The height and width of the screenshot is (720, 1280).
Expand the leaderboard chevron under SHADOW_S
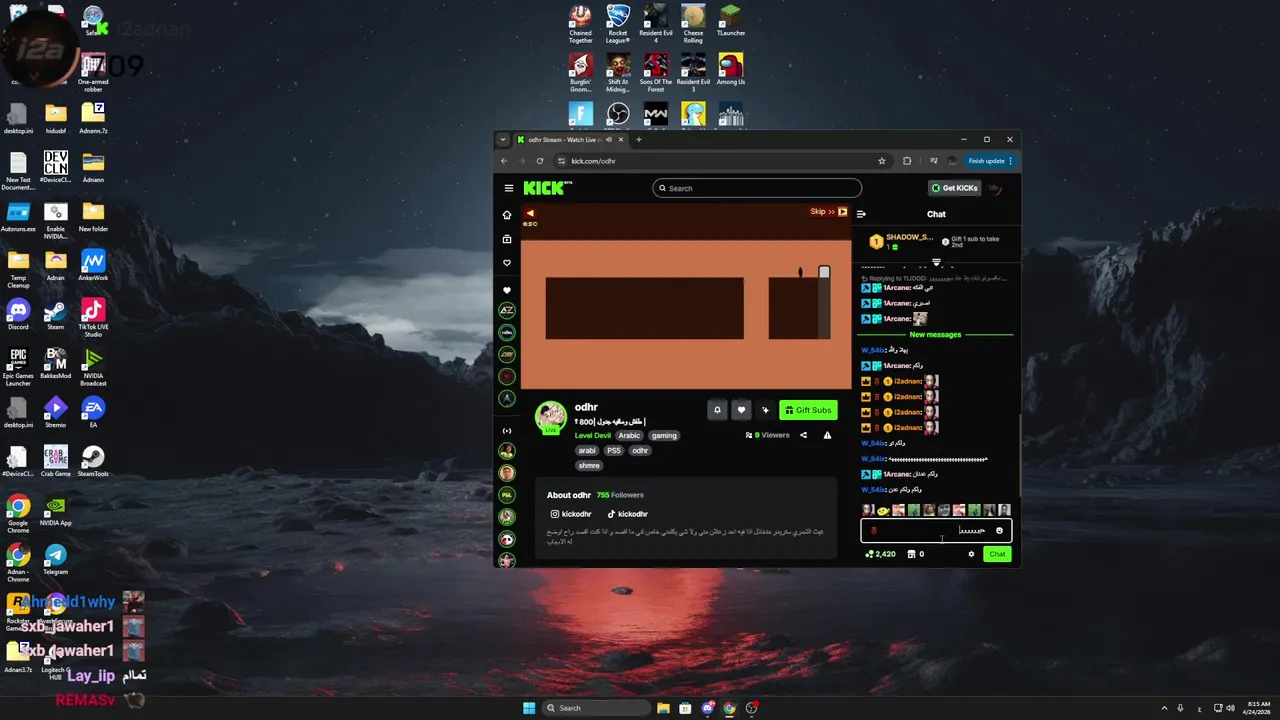pos(936,262)
